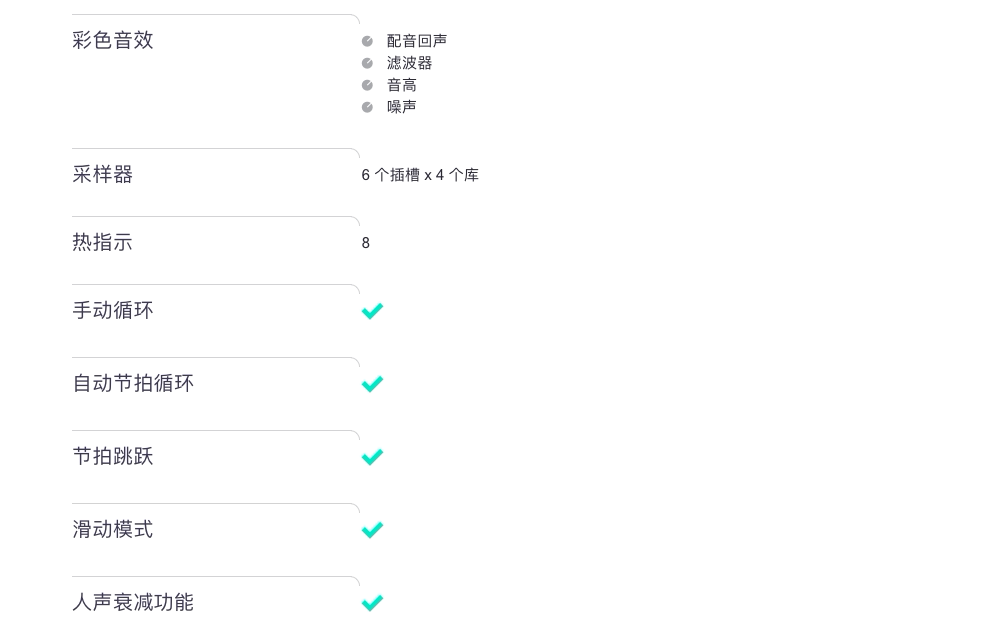Image resolution: width=987 pixels, height=643 pixels.
Task: Click the green checkmark for 滑动模式
Action: tap(372, 530)
